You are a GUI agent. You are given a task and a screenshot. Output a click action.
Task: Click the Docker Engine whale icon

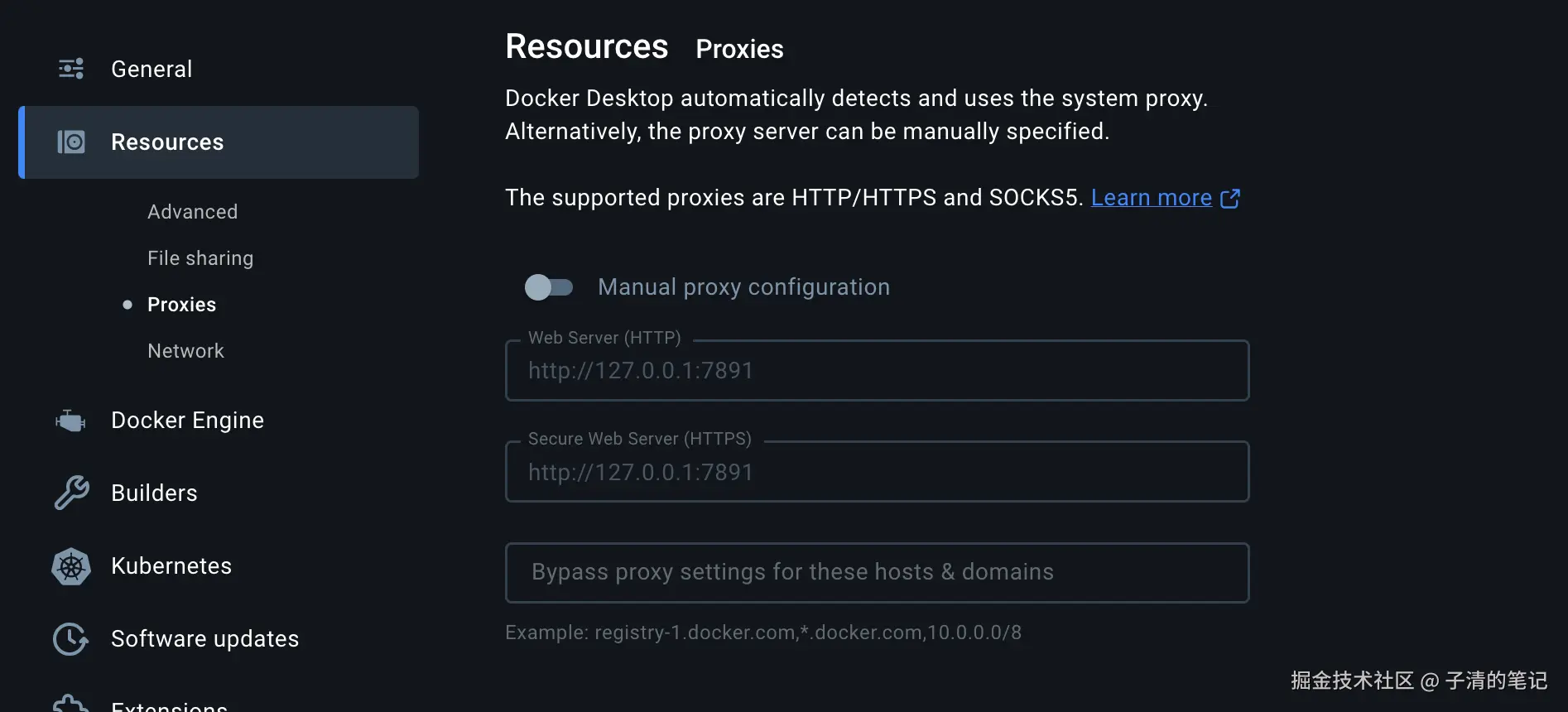[71, 421]
